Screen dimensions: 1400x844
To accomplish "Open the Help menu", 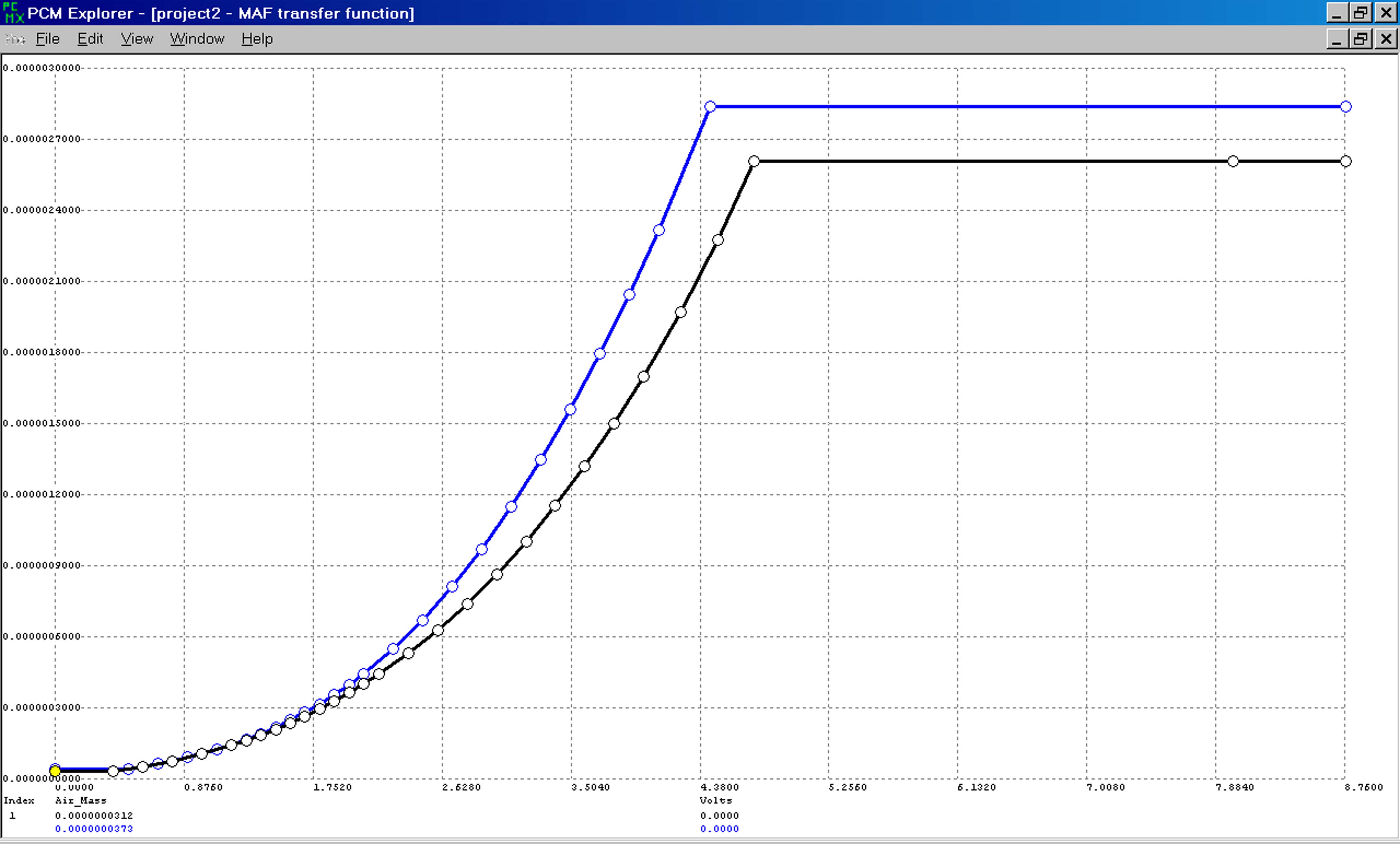I will coord(257,39).
